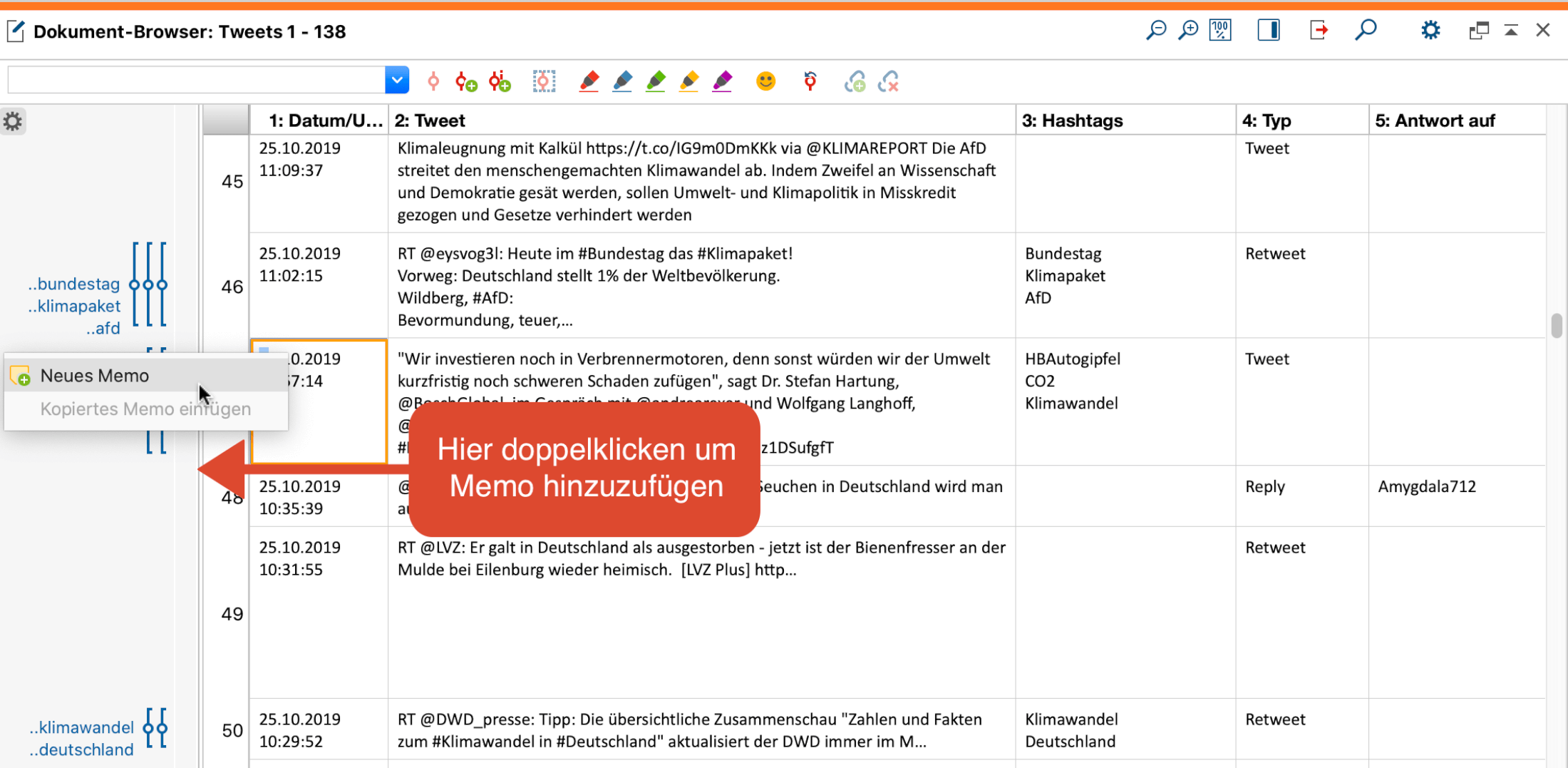Screen dimensions: 1568x768
Task: Click the edit mode pencil icon beside the title
Action: [16, 31]
